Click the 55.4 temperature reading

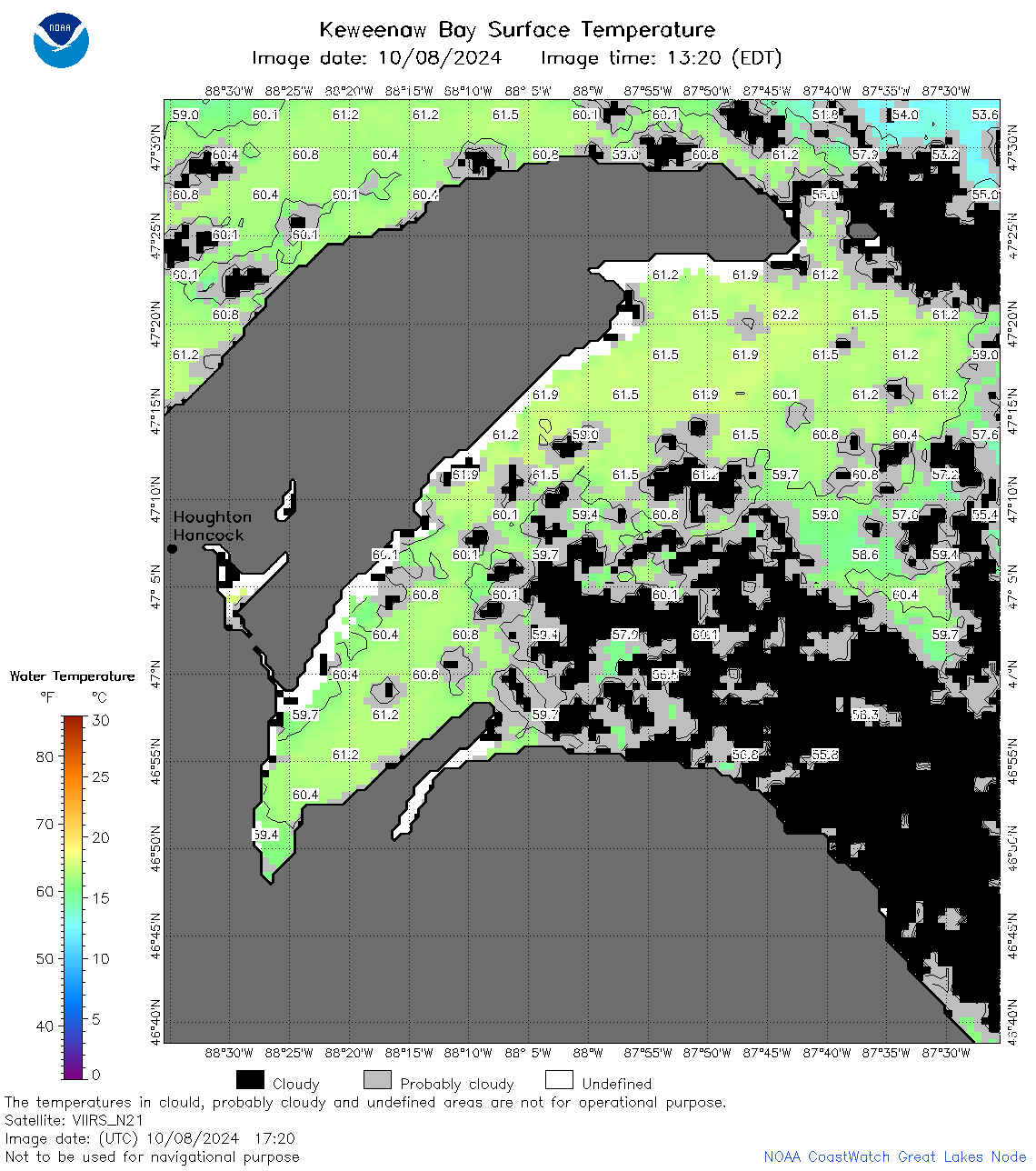(x=985, y=515)
